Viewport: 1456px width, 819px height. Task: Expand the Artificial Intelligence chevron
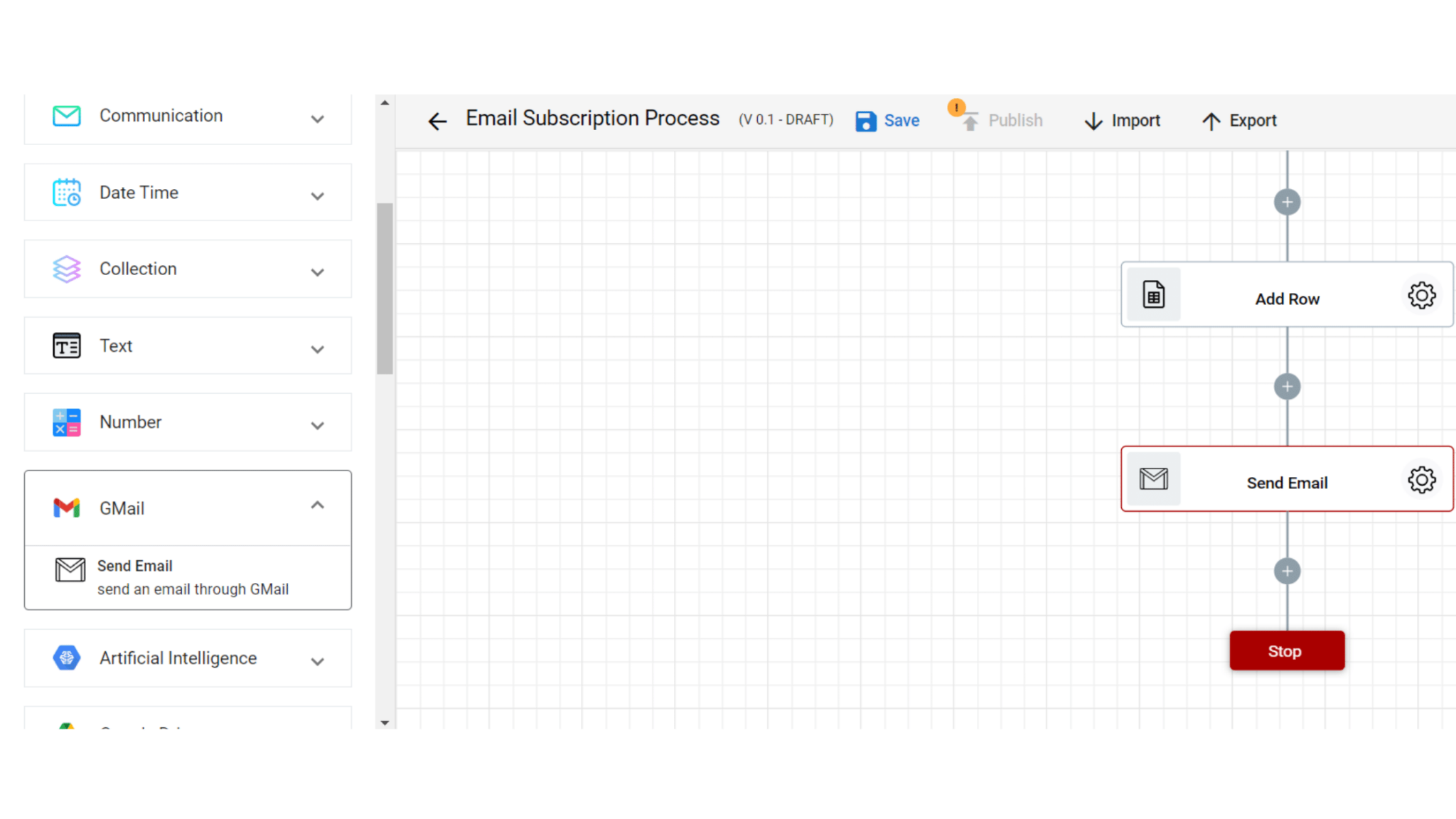[318, 661]
